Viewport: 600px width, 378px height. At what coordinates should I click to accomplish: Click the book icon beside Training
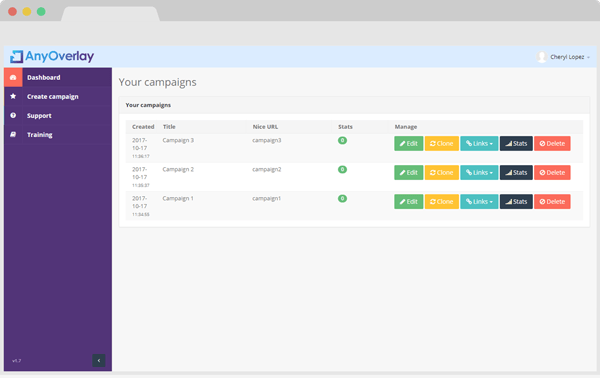coord(13,135)
